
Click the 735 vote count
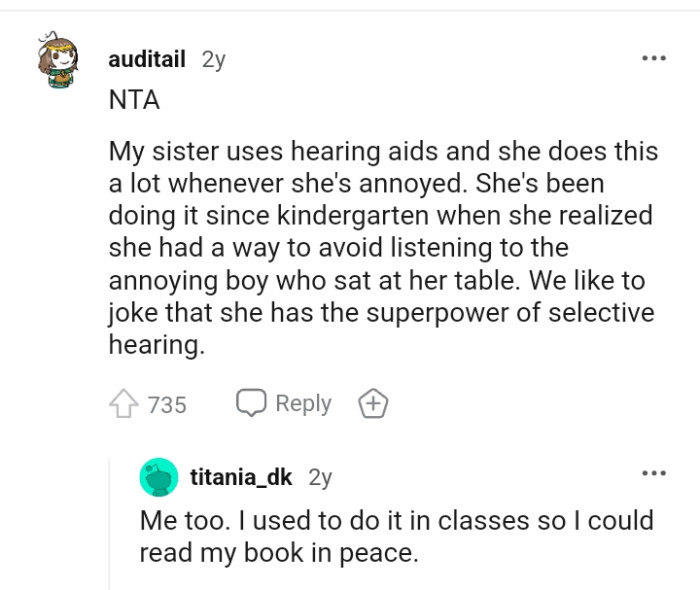(167, 405)
